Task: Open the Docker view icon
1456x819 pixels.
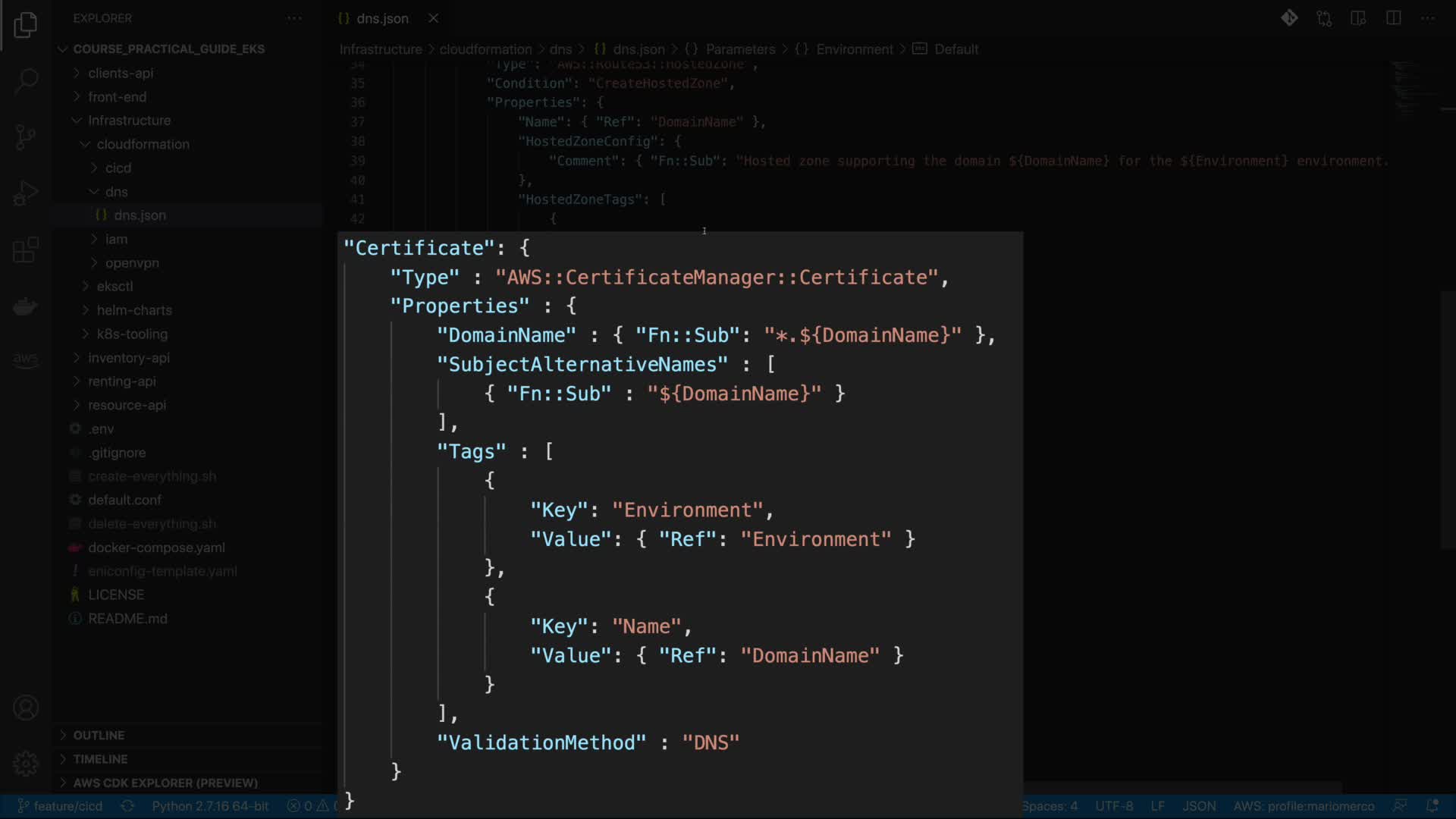Action: point(25,306)
